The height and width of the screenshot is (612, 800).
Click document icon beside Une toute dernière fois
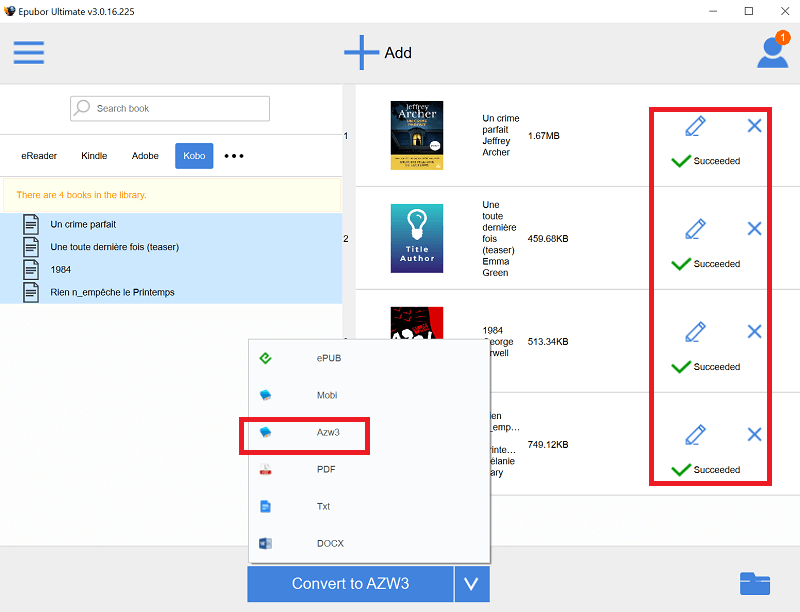(x=31, y=247)
